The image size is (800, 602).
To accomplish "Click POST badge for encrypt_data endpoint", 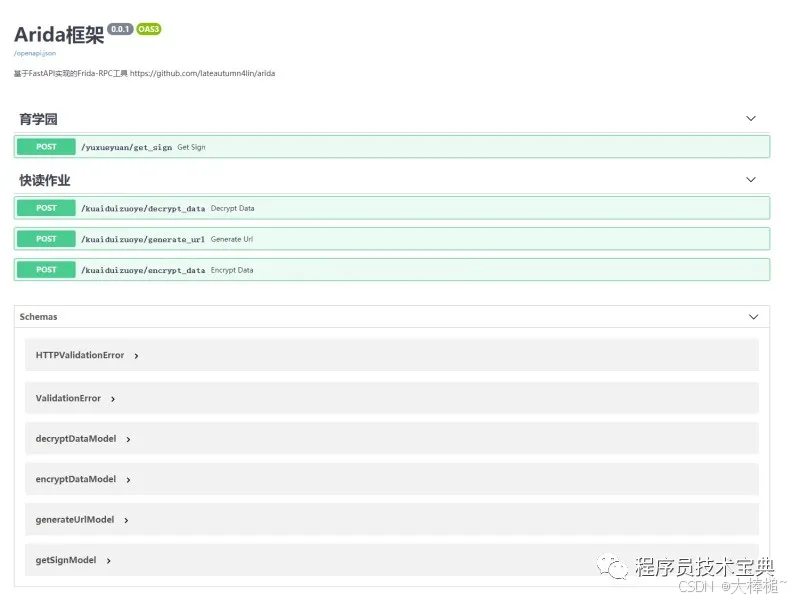I will pos(46,269).
